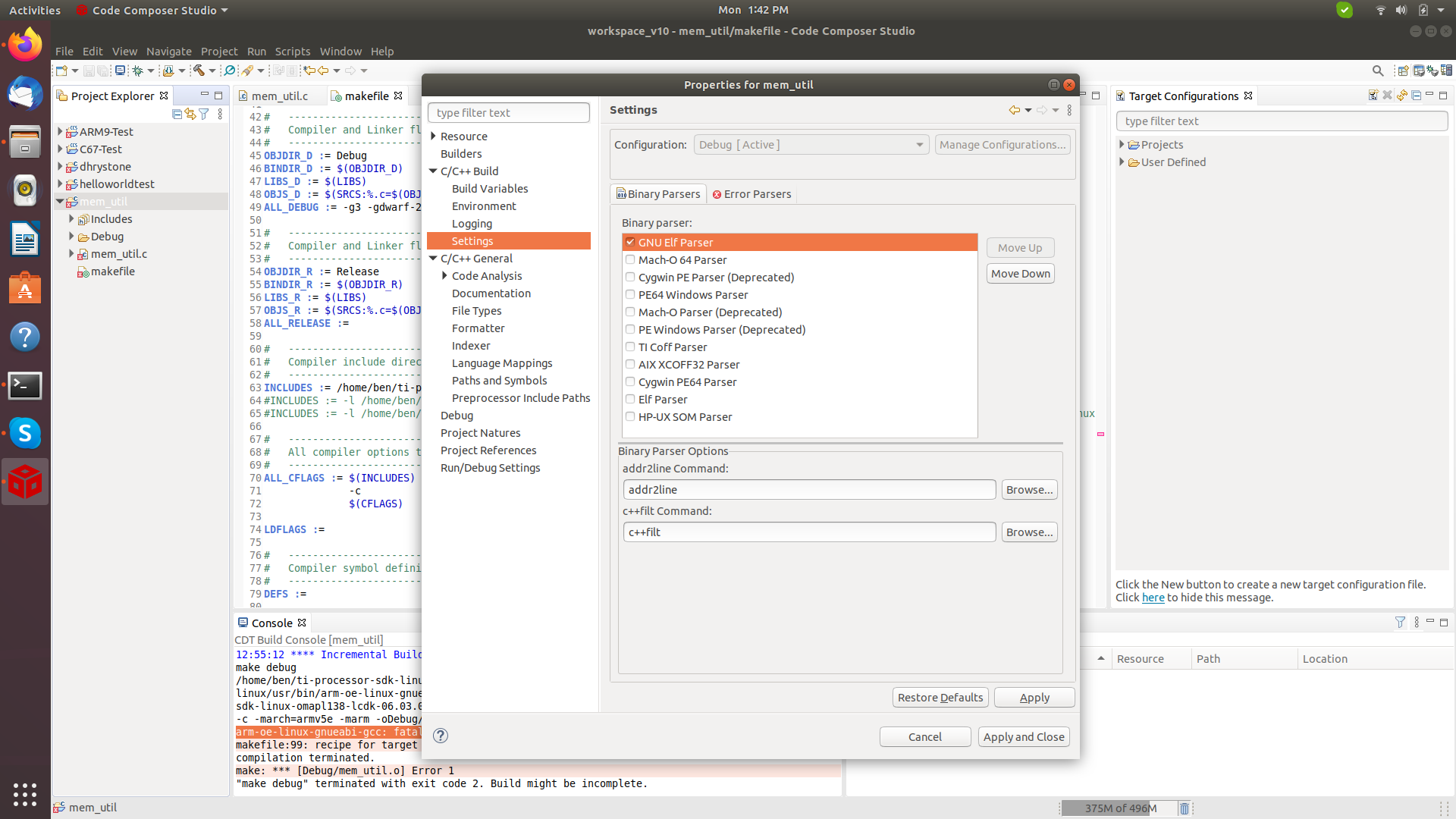Viewport: 1456px width, 819px height.
Task: Click Collapse All icon in Project Explorer
Action: click(x=177, y=114)
